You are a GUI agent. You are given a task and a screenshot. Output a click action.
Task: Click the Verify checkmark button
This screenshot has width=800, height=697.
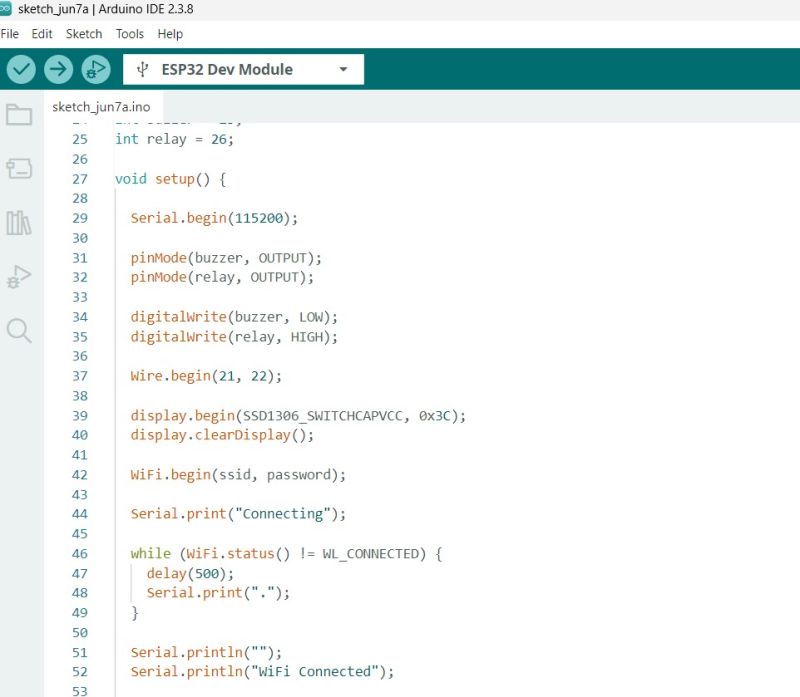21,69
